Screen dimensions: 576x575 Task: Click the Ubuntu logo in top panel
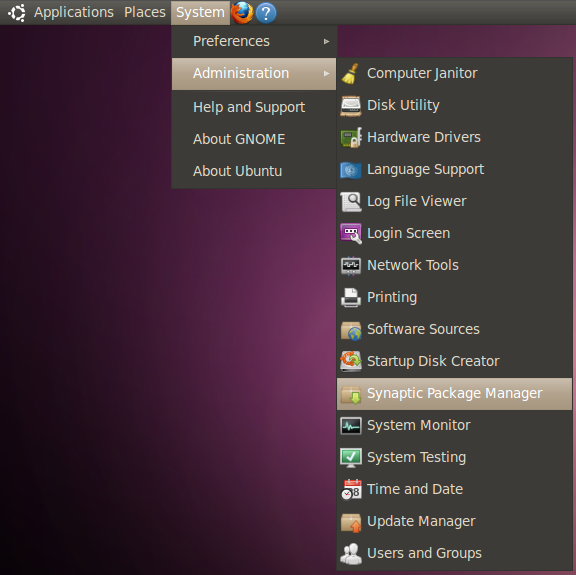coord(17,13)
